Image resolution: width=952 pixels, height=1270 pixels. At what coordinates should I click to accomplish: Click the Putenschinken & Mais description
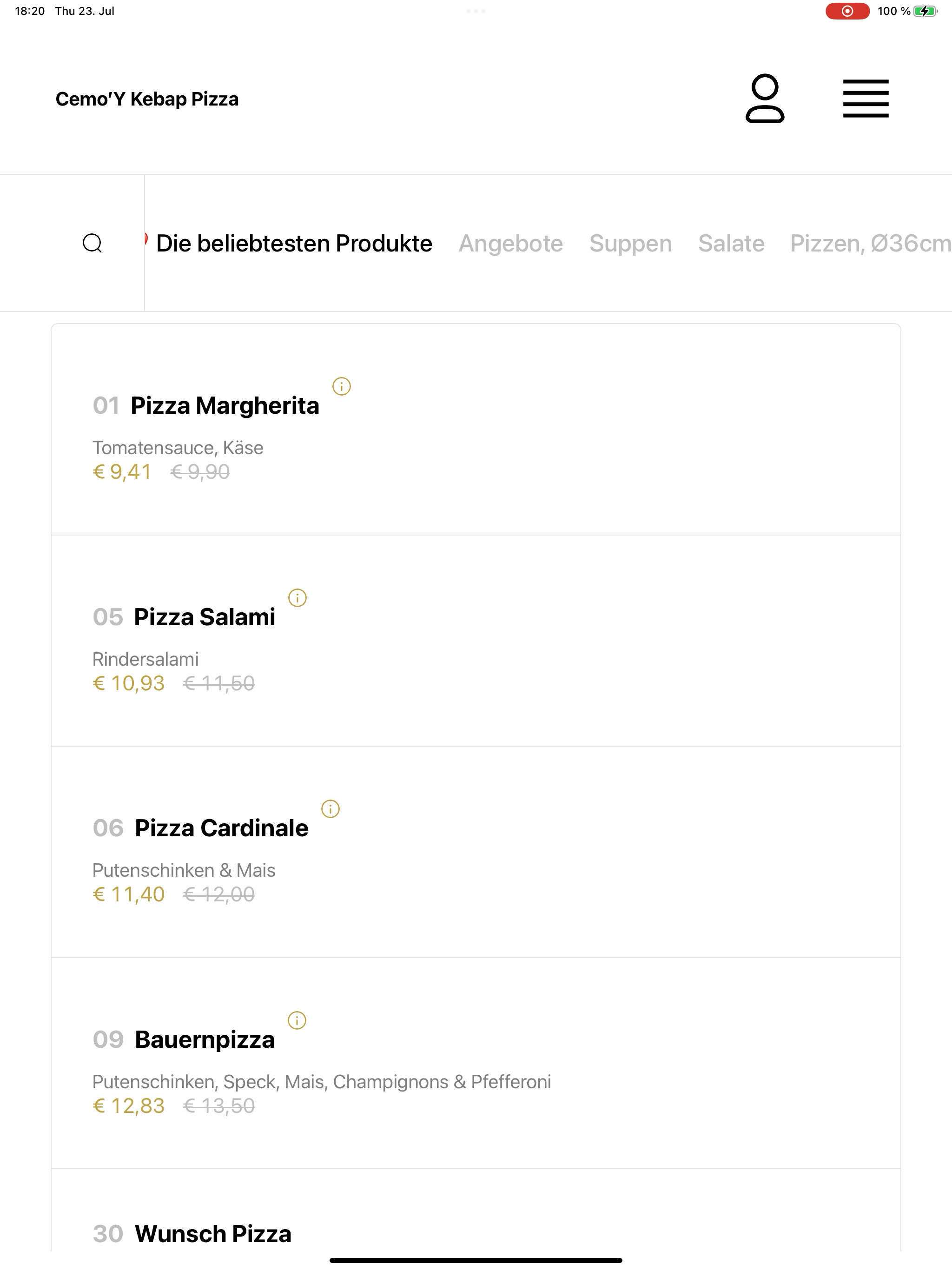click(184, 870)
